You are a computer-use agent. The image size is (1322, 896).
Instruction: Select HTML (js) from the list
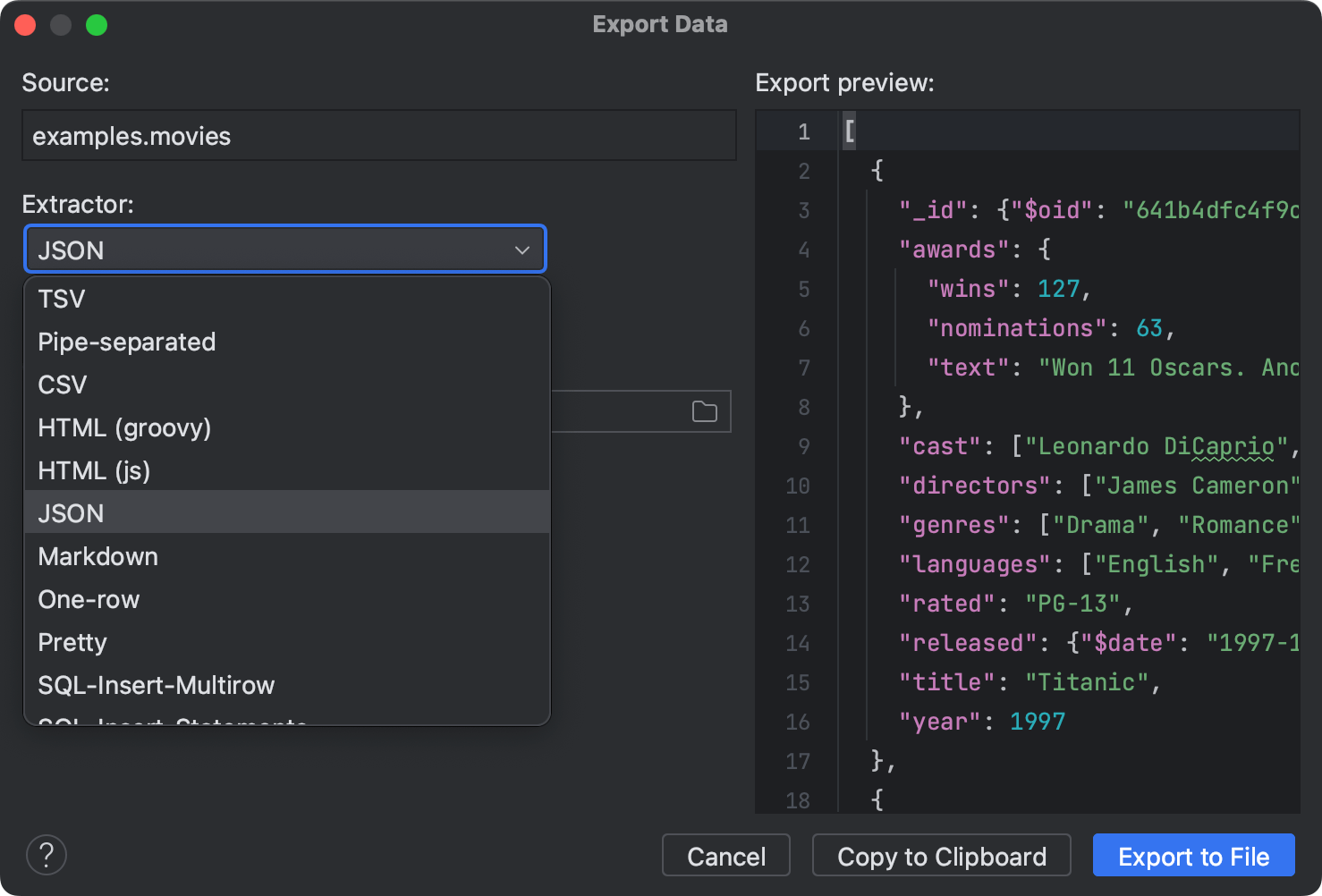tap(93, 469)
